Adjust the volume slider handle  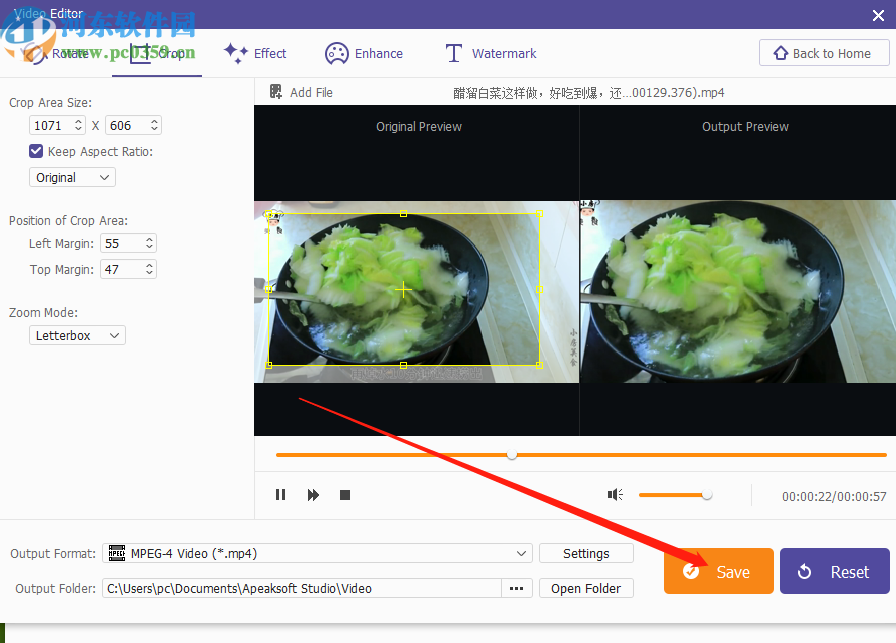click(707, 494)
